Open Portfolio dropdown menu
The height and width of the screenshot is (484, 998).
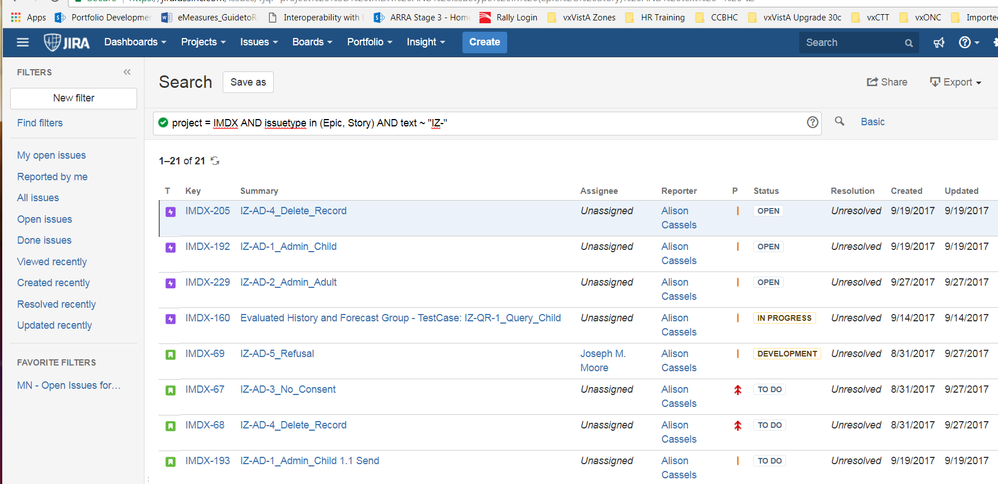(x=370, y=43)
